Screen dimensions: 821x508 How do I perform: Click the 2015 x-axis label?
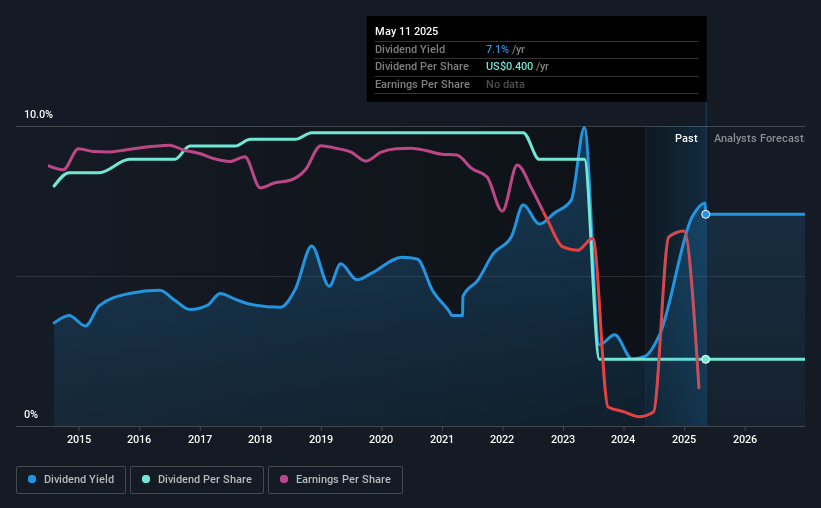point(79,439)
